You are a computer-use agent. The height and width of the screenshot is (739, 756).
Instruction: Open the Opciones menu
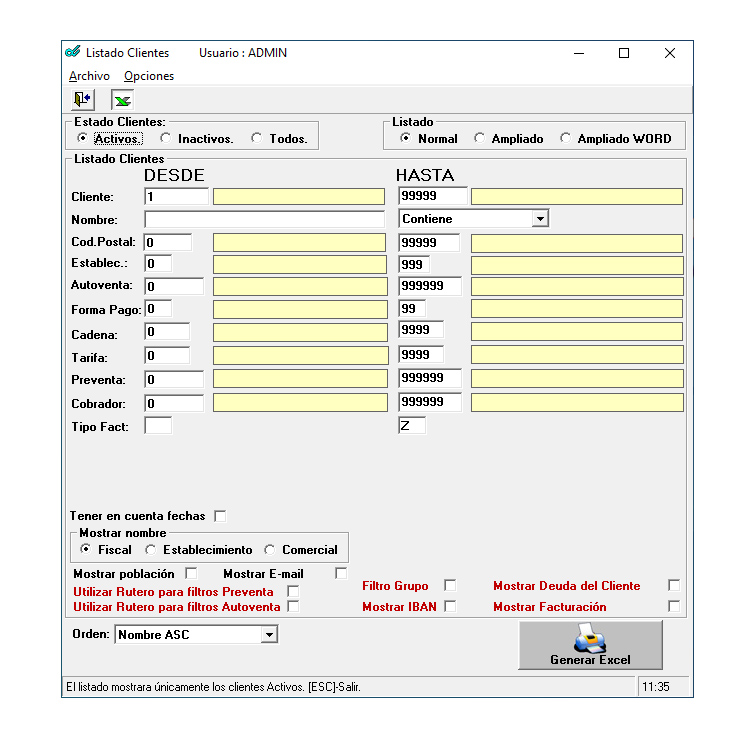[149, 76]
